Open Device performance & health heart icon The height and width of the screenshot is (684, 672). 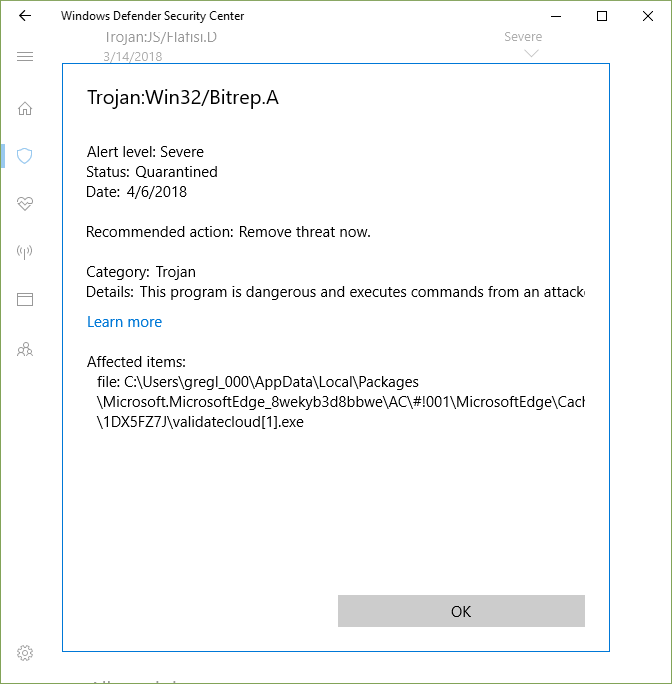point(25,203)
